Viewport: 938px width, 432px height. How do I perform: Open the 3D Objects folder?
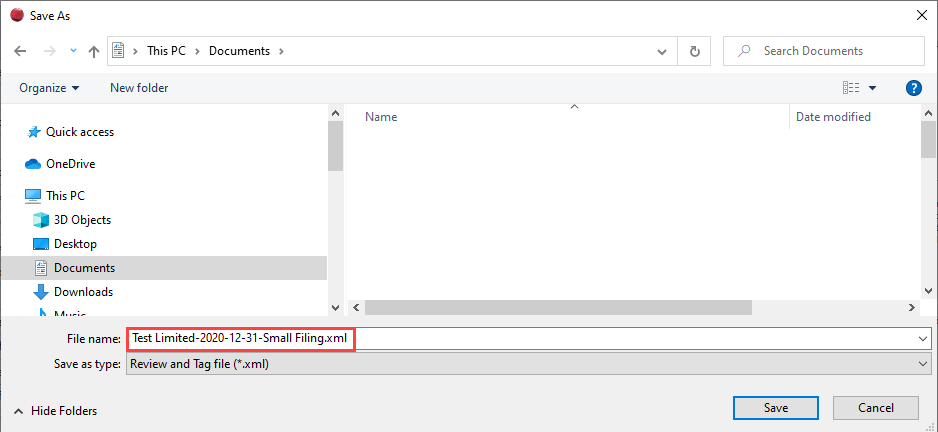[x=82, y=220]
